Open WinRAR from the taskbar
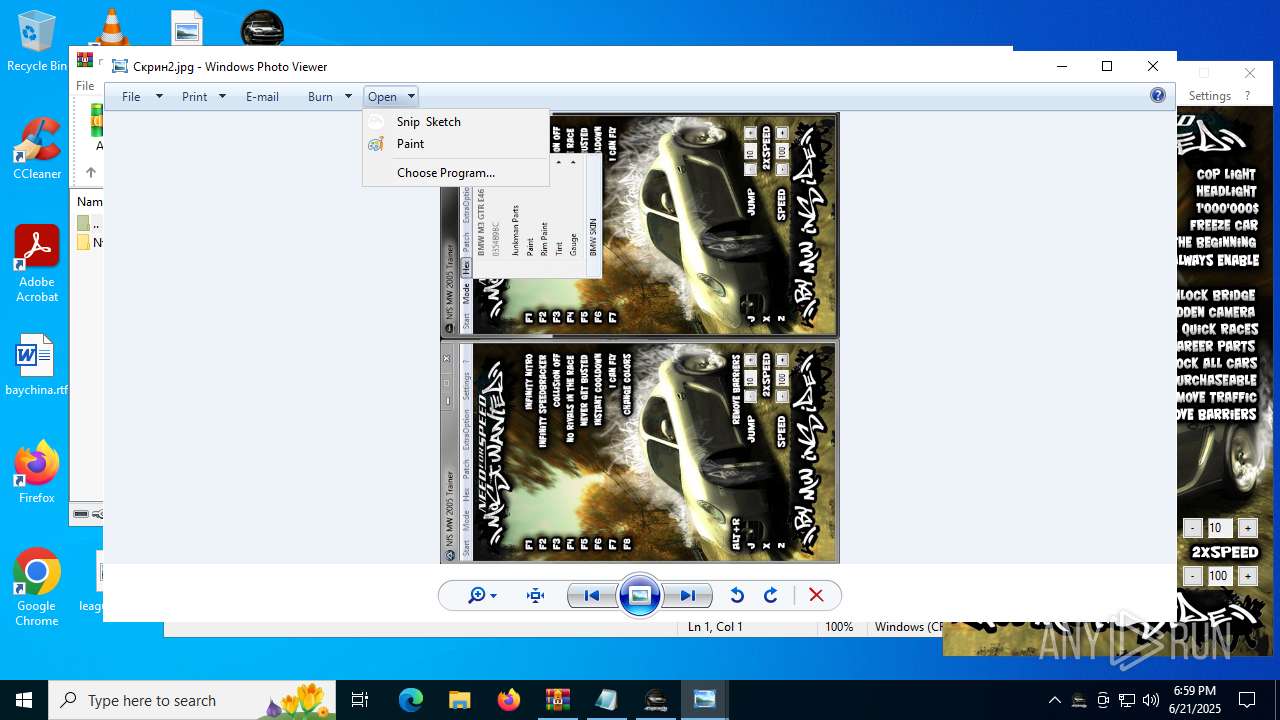This screenshot has height=720, width=1280. 557,700
